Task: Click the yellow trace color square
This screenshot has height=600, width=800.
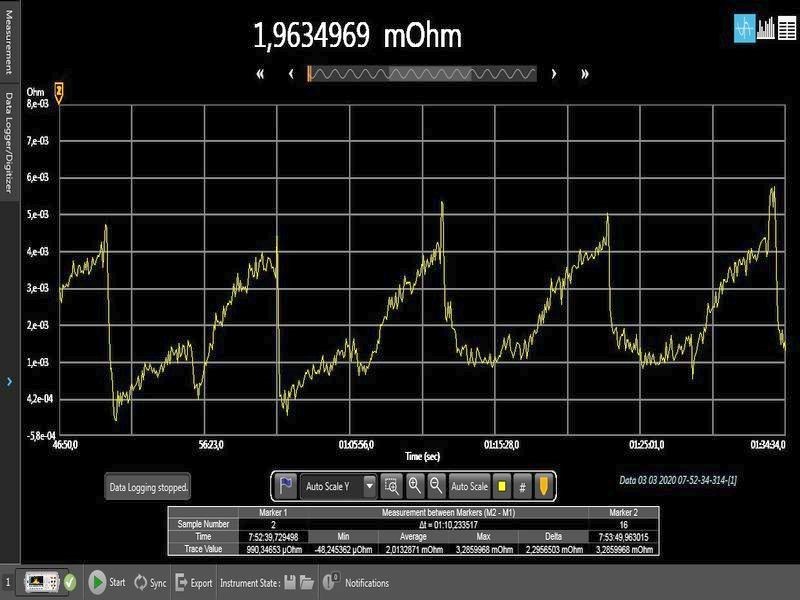Action: point(502,486)
